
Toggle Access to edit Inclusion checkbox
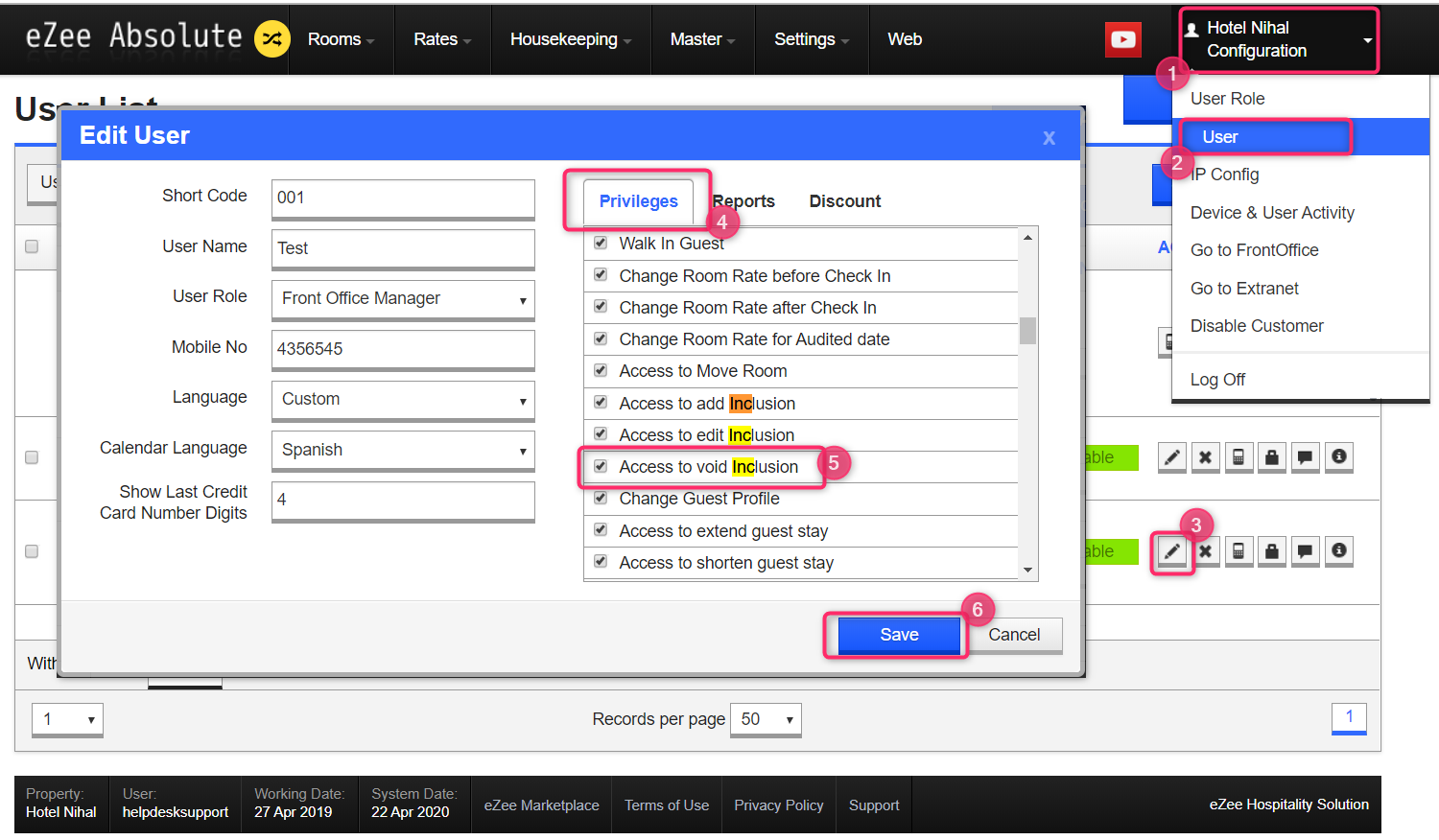(601, 433)
